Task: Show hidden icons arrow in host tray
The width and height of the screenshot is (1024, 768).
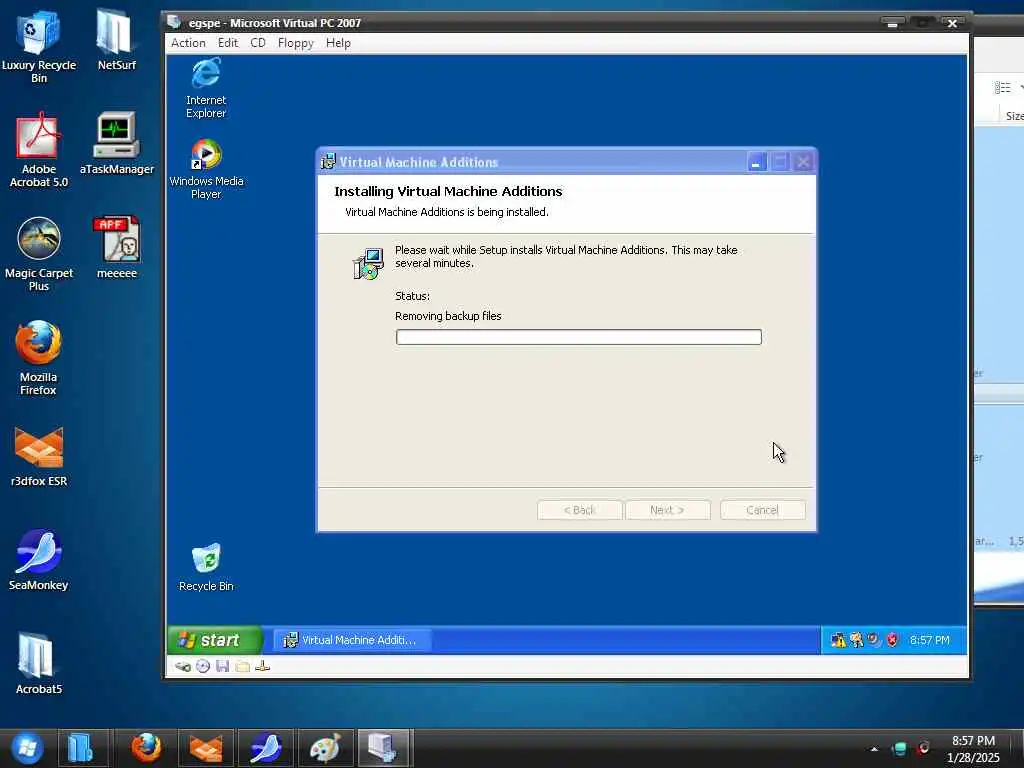Action: [874, 749]
